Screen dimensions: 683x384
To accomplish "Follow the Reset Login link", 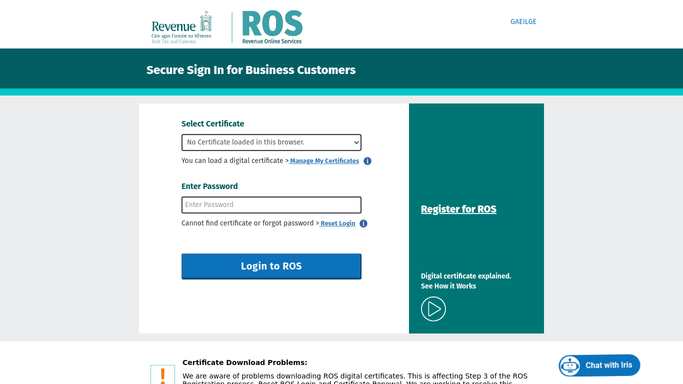I will [338, 223].
